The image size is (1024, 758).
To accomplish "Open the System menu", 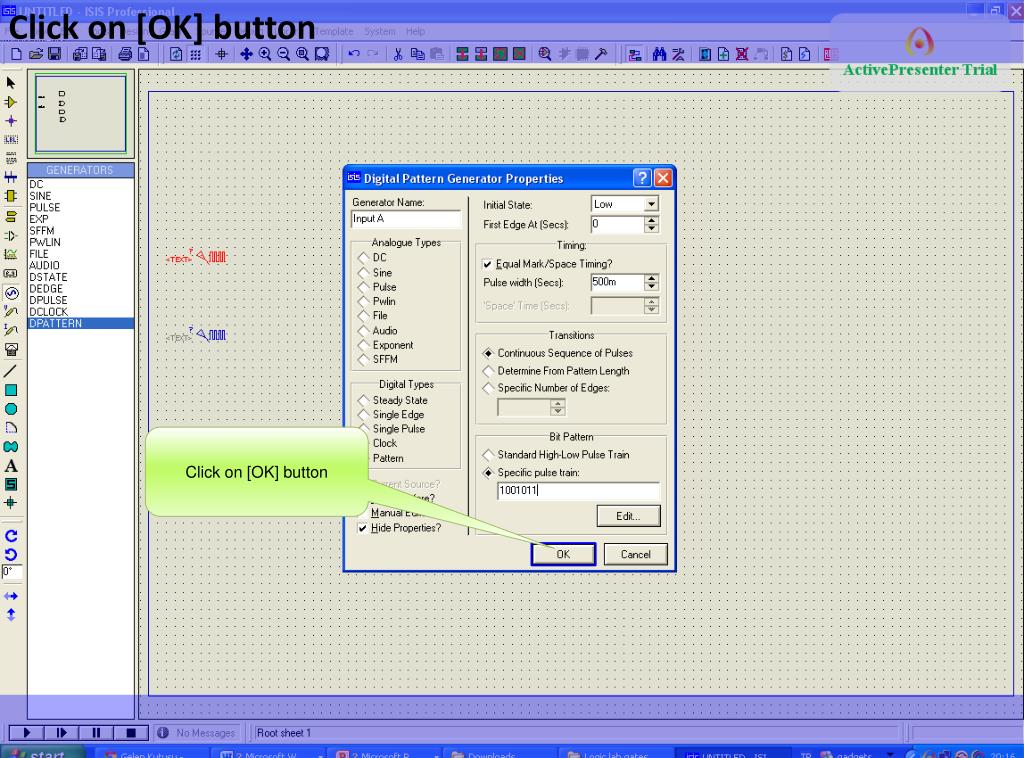I will (379, 31).
